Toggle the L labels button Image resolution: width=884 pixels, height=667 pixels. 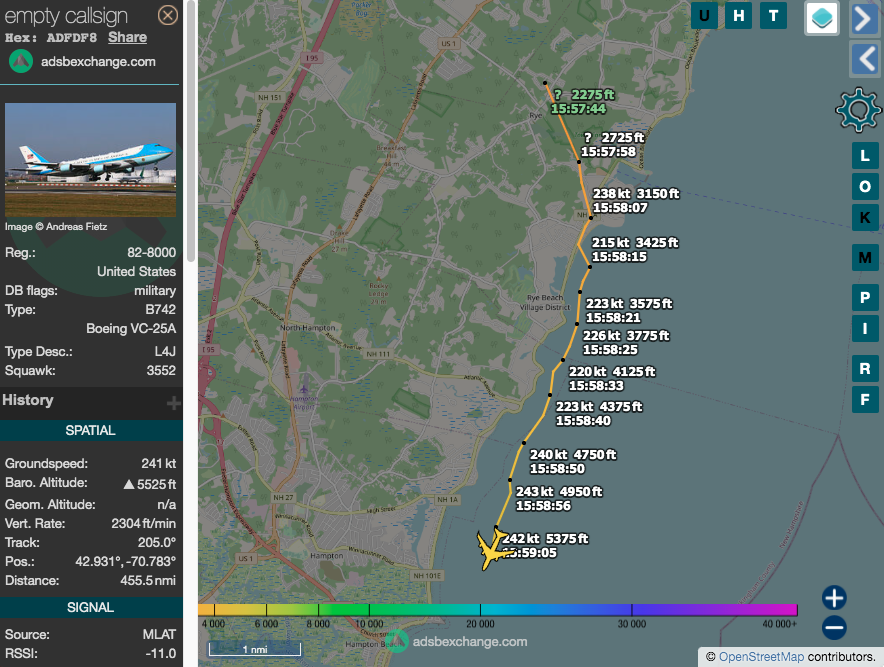point(865,156)
